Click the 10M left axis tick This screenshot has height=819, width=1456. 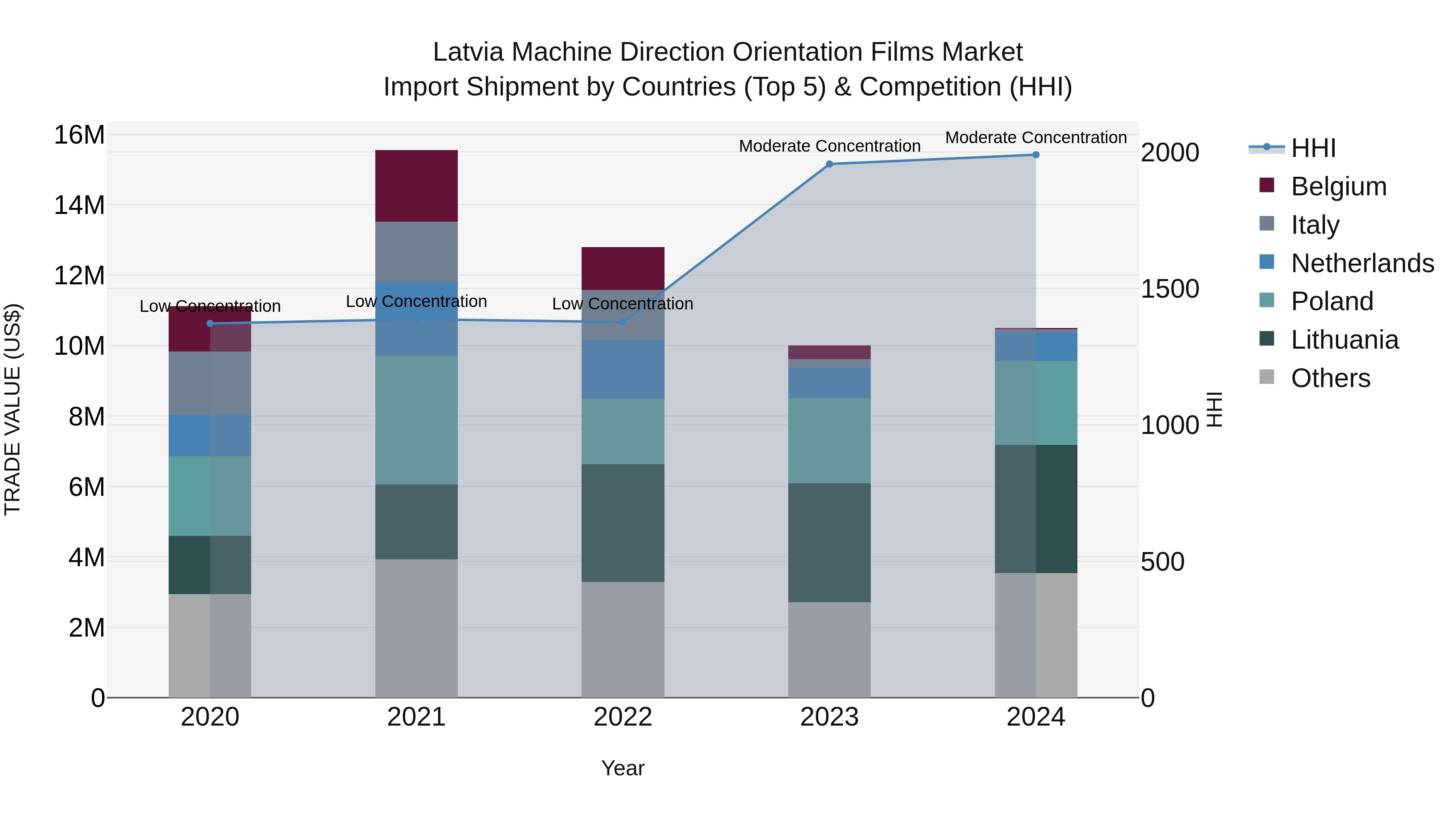point(79,346)
